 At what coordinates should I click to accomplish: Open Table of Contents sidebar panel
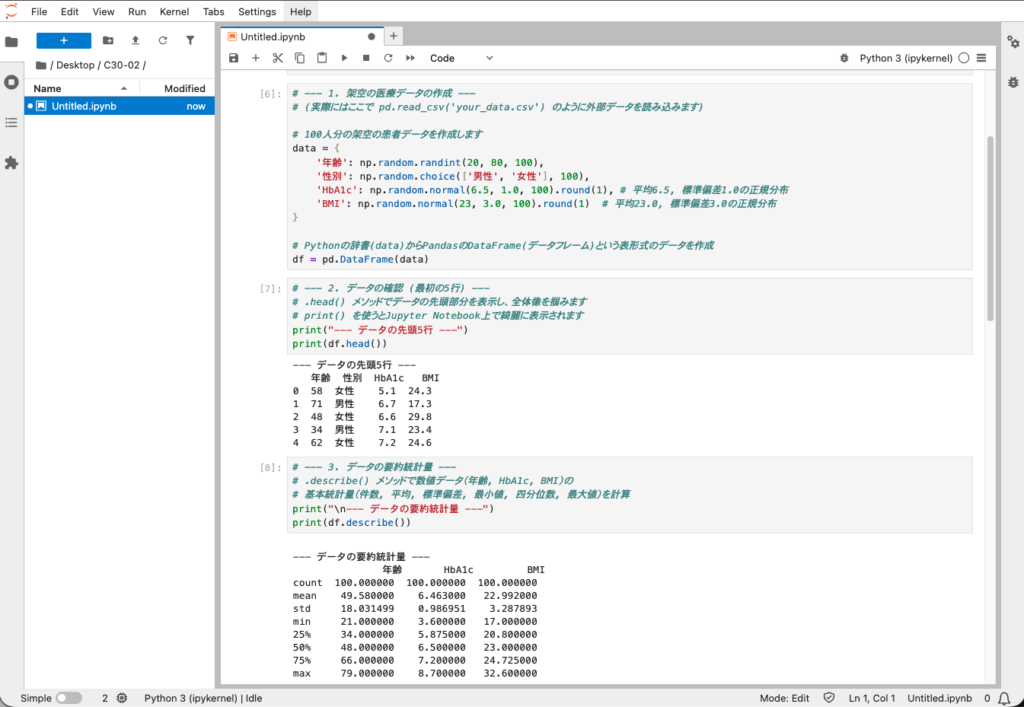click(12, 122)
